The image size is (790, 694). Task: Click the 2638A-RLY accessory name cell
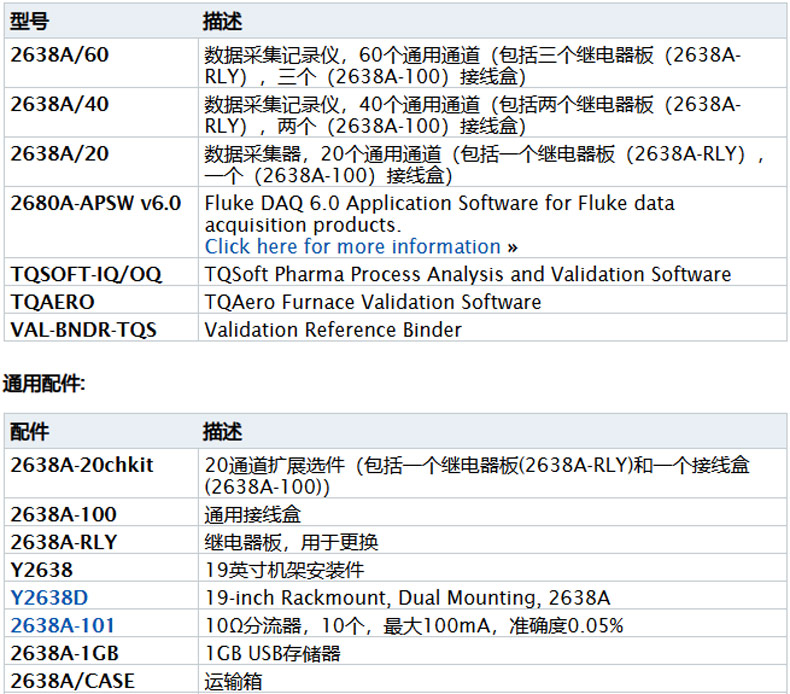pos(63,542)
